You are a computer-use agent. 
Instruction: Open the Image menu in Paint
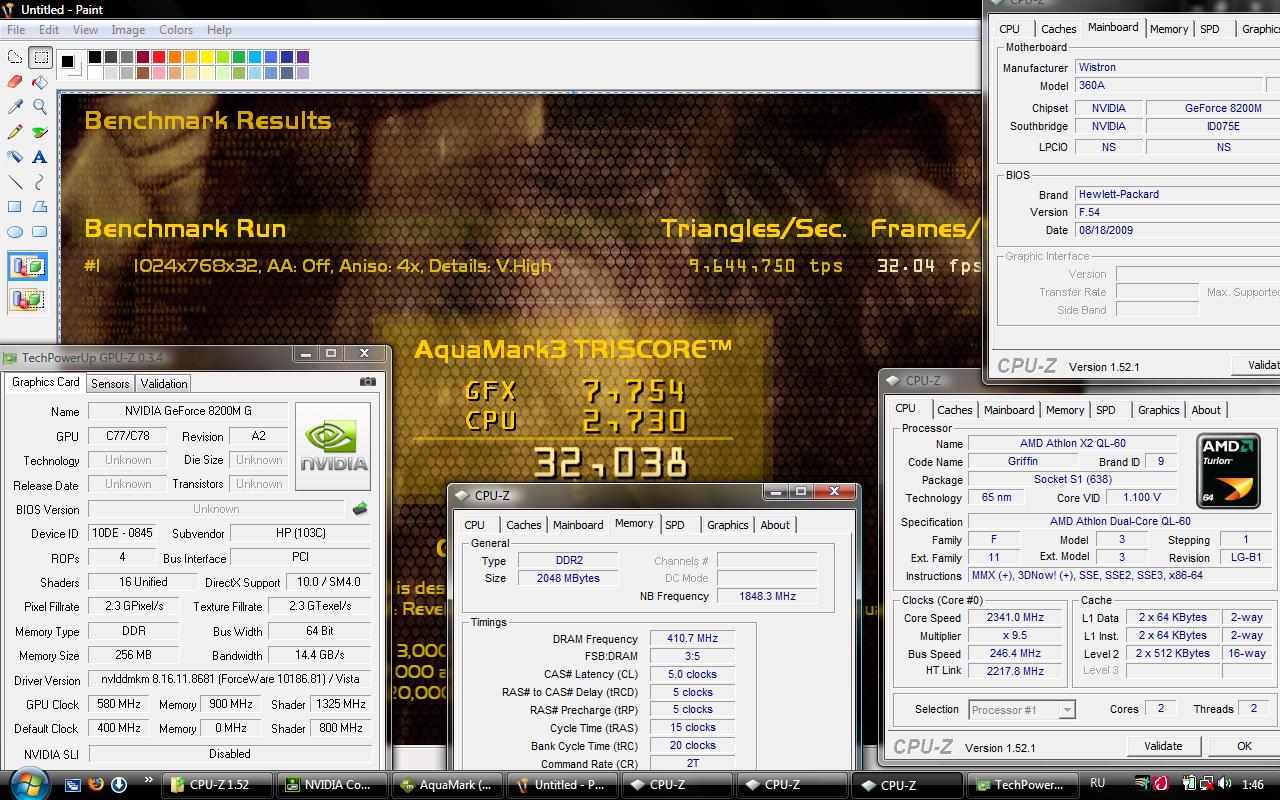point(128,30)
